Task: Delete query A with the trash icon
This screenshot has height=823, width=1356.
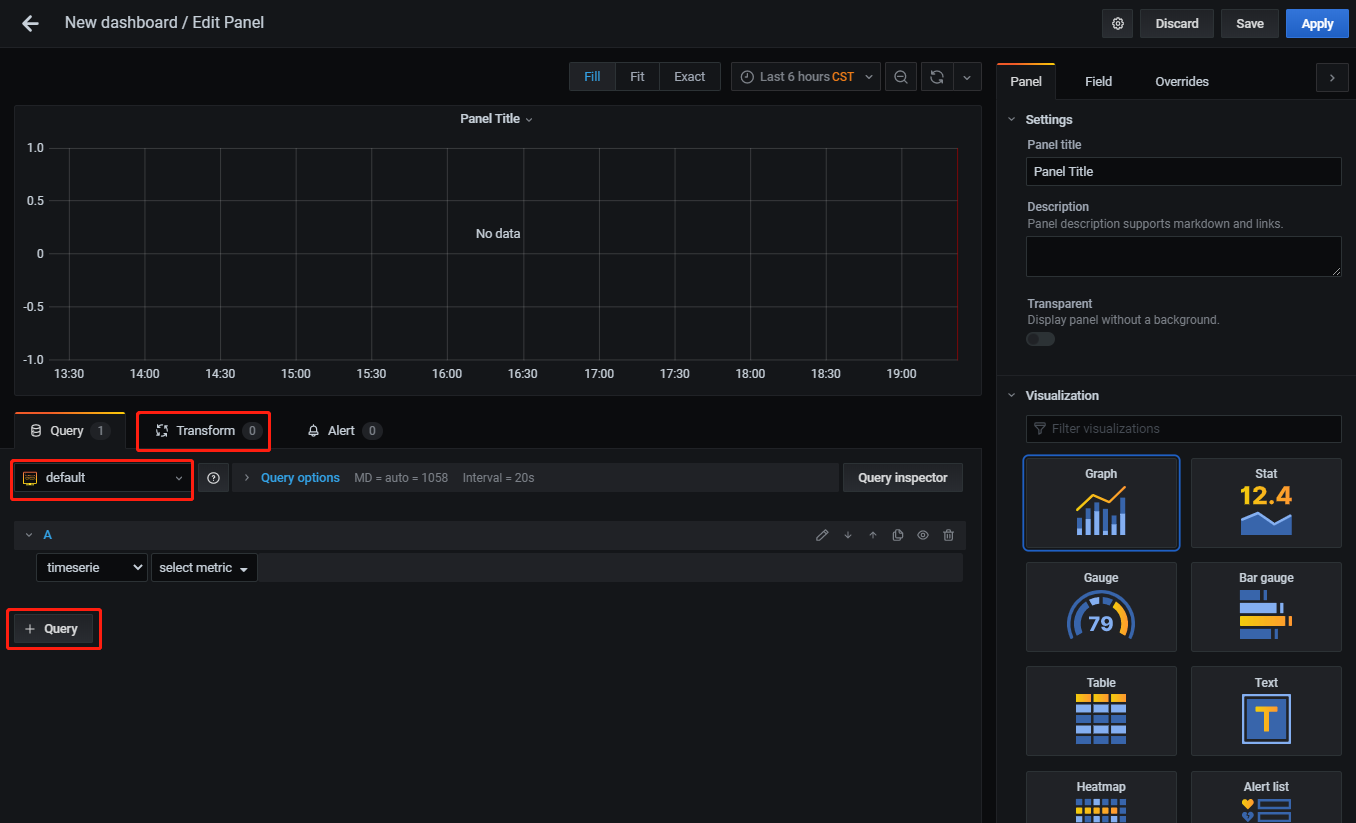Action: tap(948, 535)
